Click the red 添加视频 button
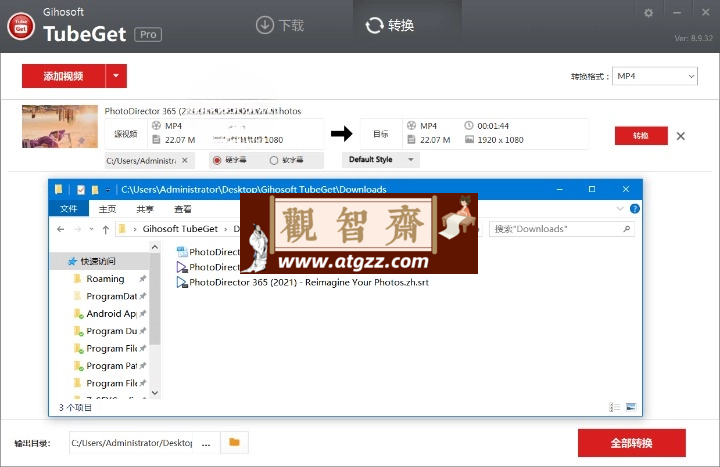This screenshot has width=720, height=467. coord(63,76)
